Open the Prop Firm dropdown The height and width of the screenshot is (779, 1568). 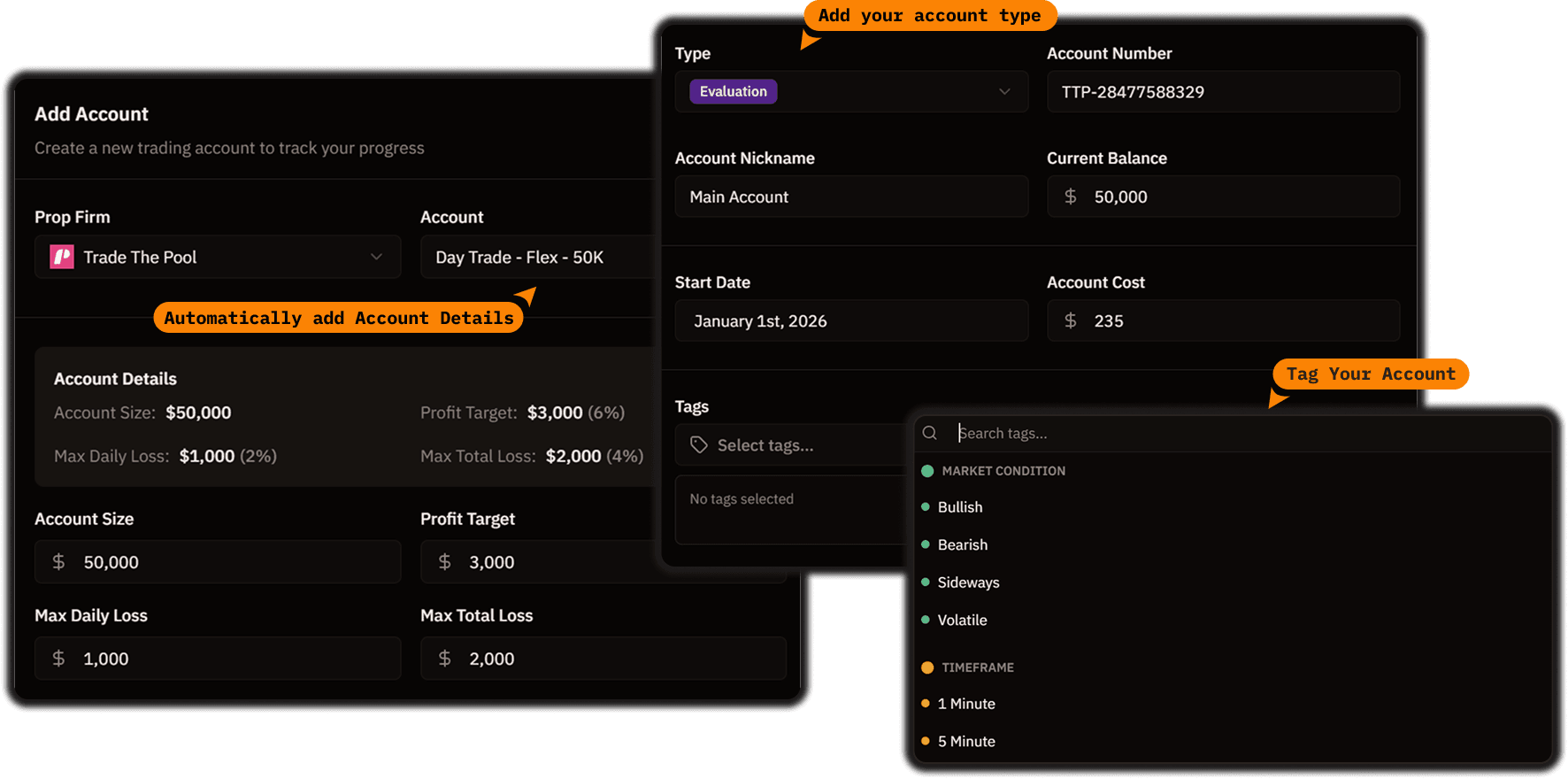[x=218, y=258]
